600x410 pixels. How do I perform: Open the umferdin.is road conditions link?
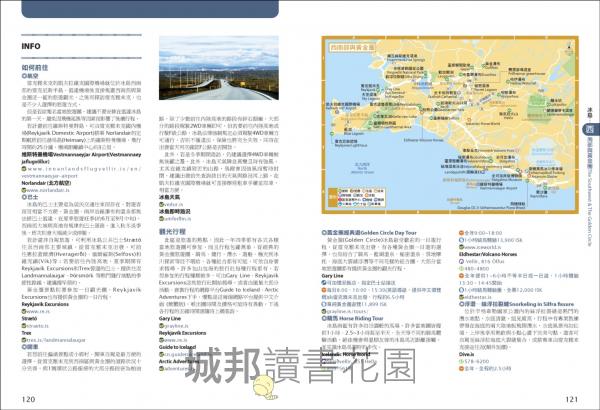[x=177, y=219]
